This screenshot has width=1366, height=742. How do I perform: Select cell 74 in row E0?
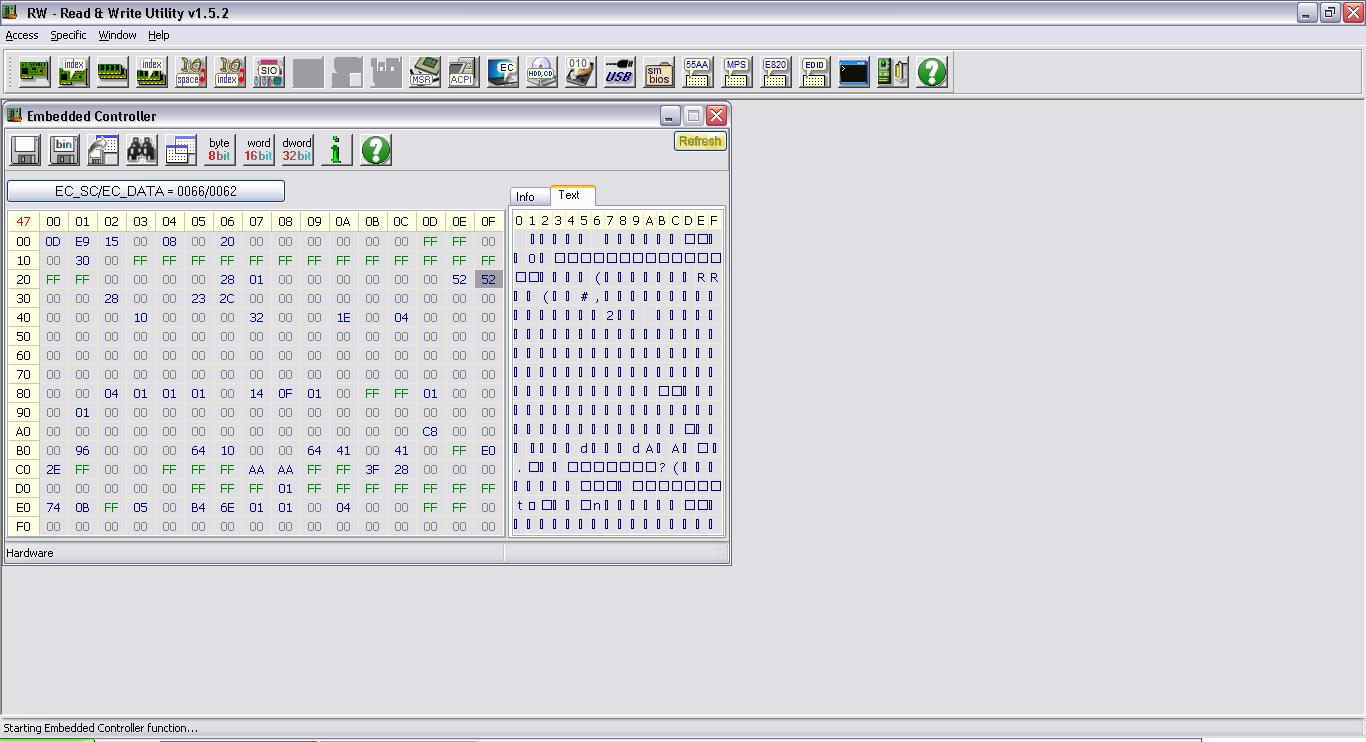click(53, 507)
